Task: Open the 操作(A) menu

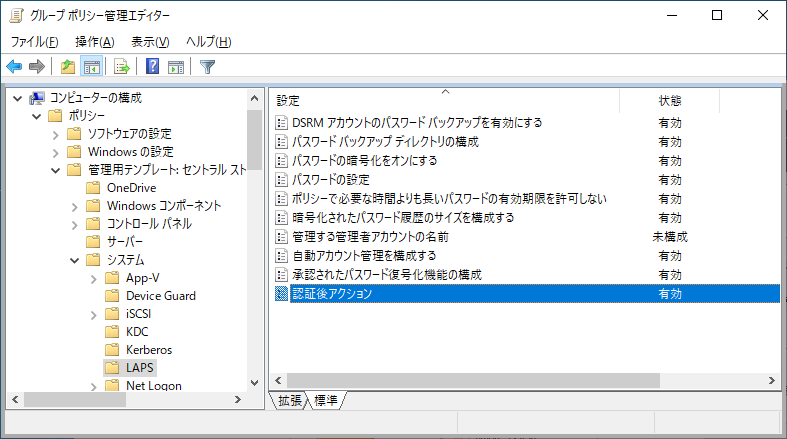Action: click(x=94, y=42)
